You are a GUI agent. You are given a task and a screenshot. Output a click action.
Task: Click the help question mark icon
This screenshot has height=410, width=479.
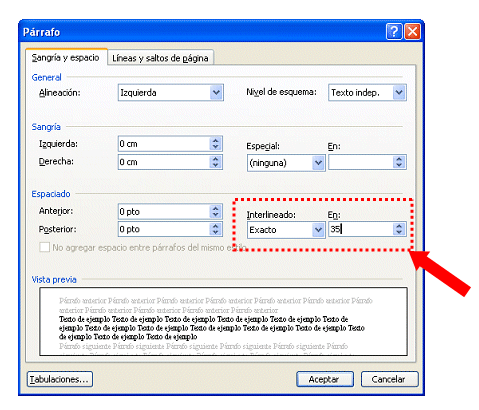(x=394, y=32)
